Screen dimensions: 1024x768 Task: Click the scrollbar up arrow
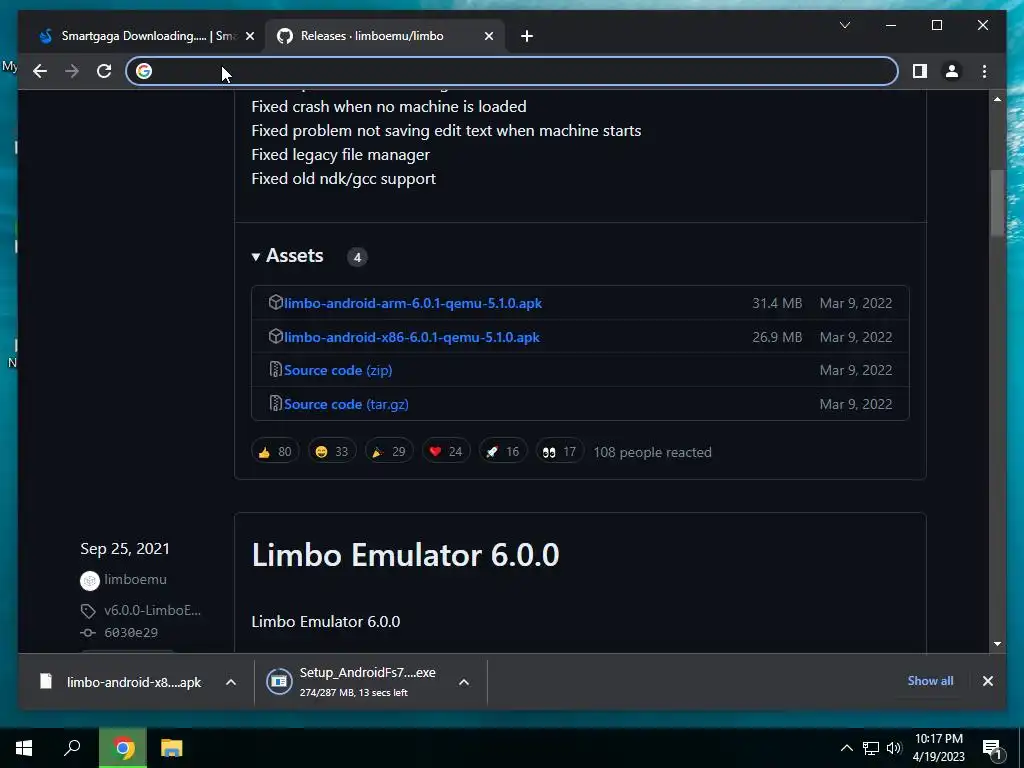[x=997, y=99]
